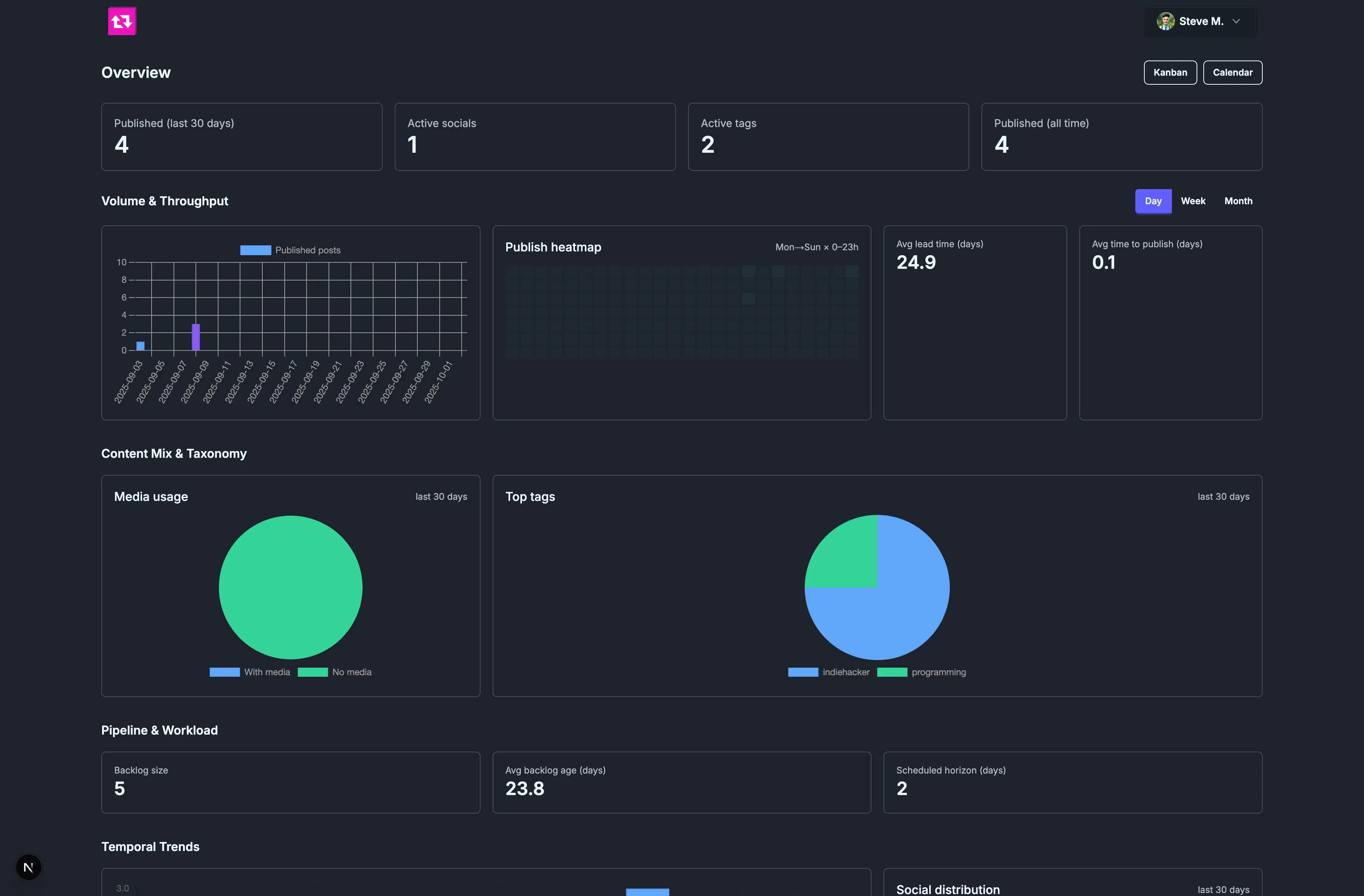Expand the Steve M. user menu chevron
This screenshot has height=896, width=1364.
1236,21
